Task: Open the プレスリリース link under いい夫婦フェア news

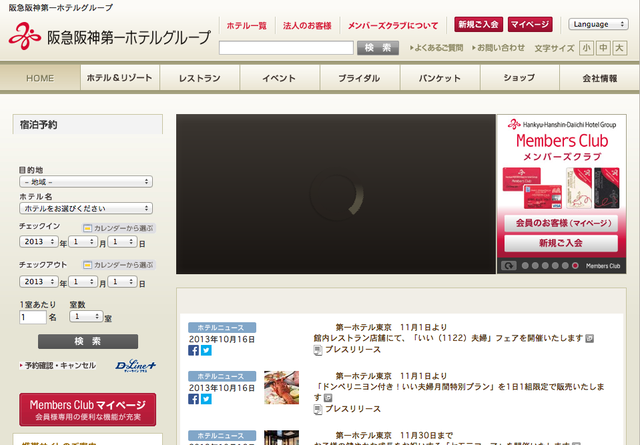Action: click(x=353, y=350)
